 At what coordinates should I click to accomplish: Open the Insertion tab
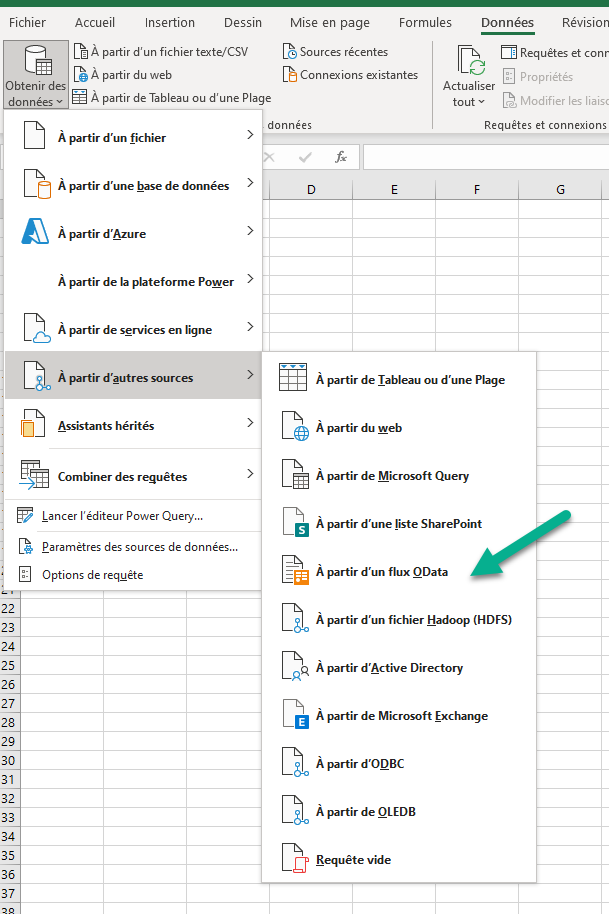click(170, 23)
